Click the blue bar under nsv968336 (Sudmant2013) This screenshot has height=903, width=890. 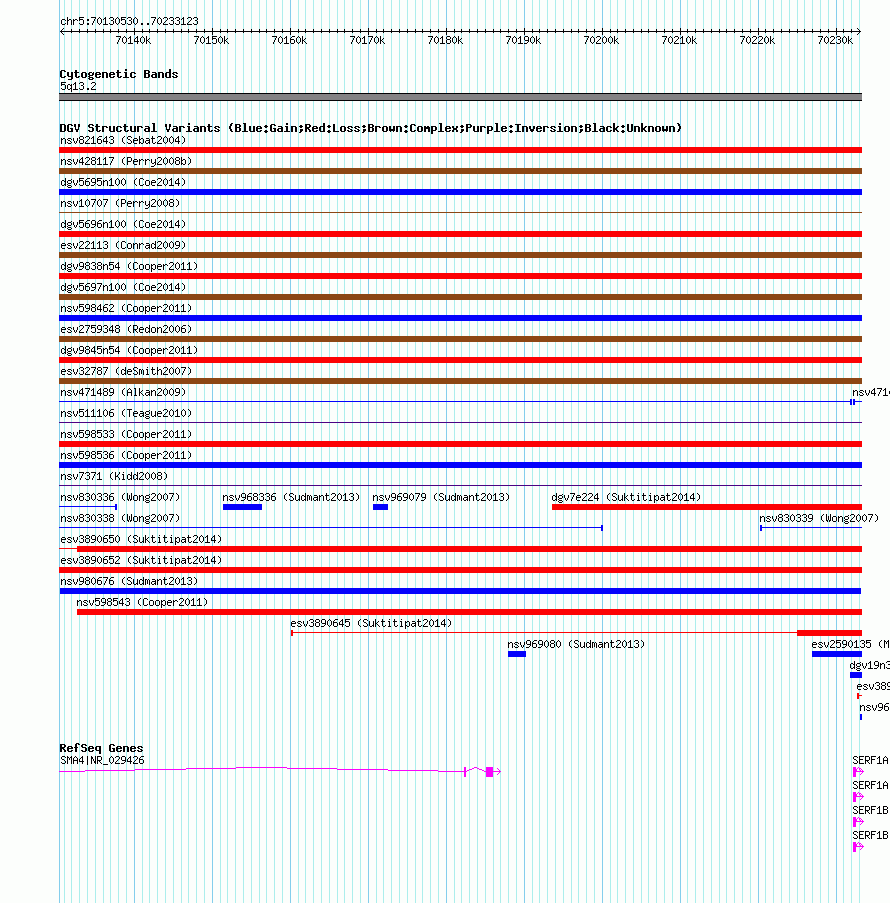(243, 507)
